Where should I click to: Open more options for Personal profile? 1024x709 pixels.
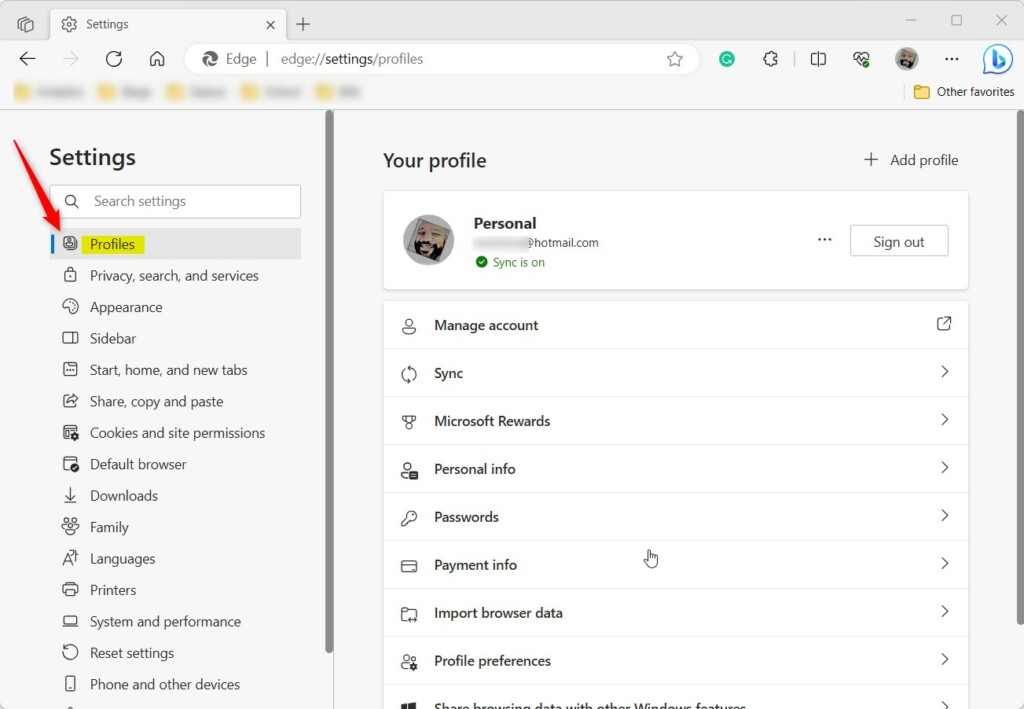(825, 240)
